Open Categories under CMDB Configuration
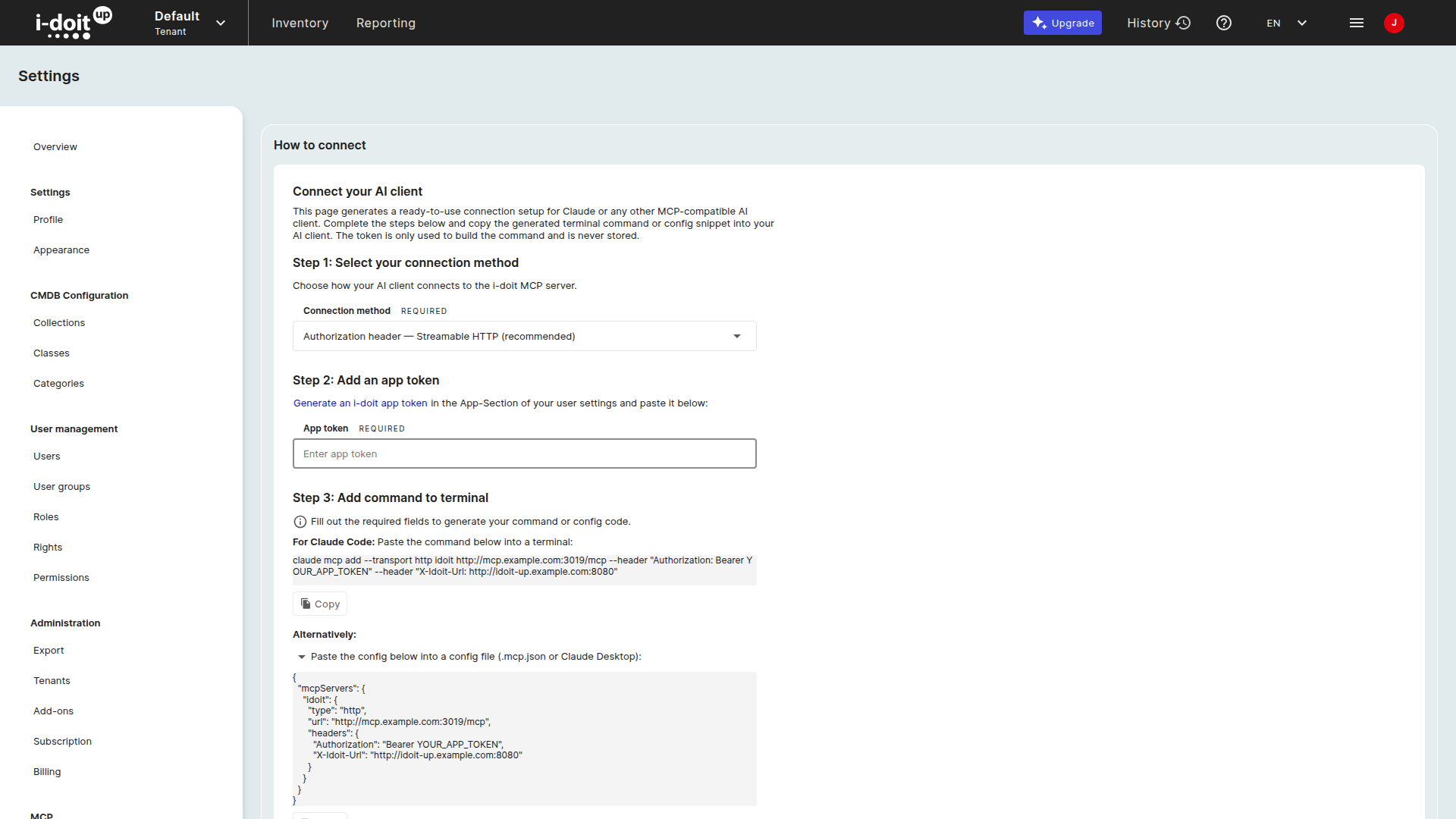This screenshot has height=819, width=1456. [x=58, y=384]
